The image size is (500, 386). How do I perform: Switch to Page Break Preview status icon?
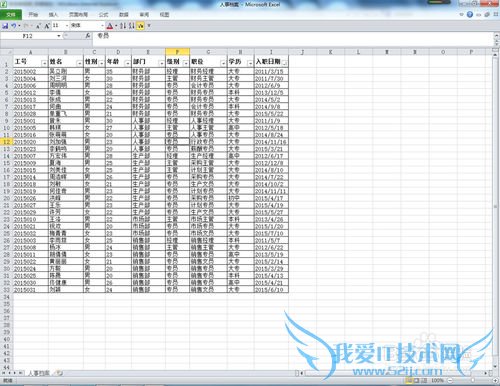point(424,380)
